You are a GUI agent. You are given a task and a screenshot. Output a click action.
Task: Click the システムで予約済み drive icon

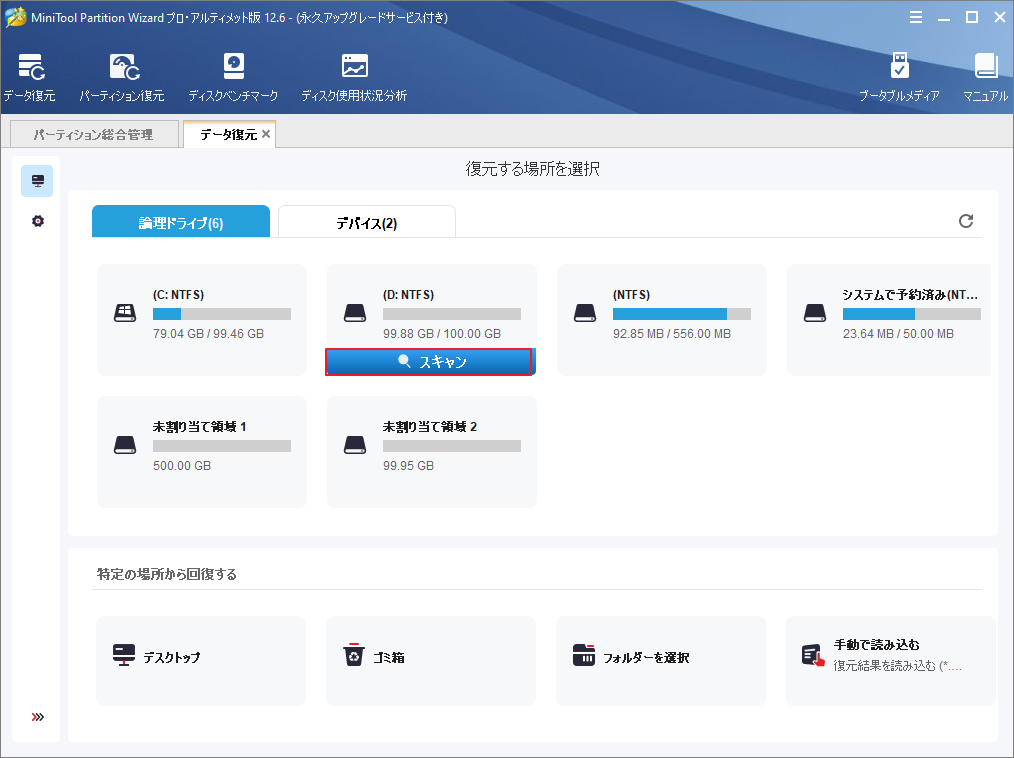pyautogui.click(x=815, y=314)
